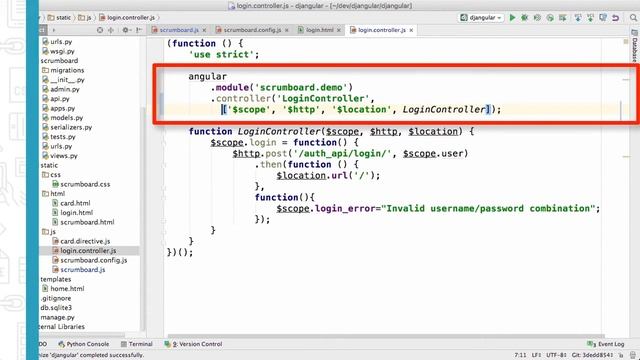Click the VCS update project icon

(x=578, y=18)
